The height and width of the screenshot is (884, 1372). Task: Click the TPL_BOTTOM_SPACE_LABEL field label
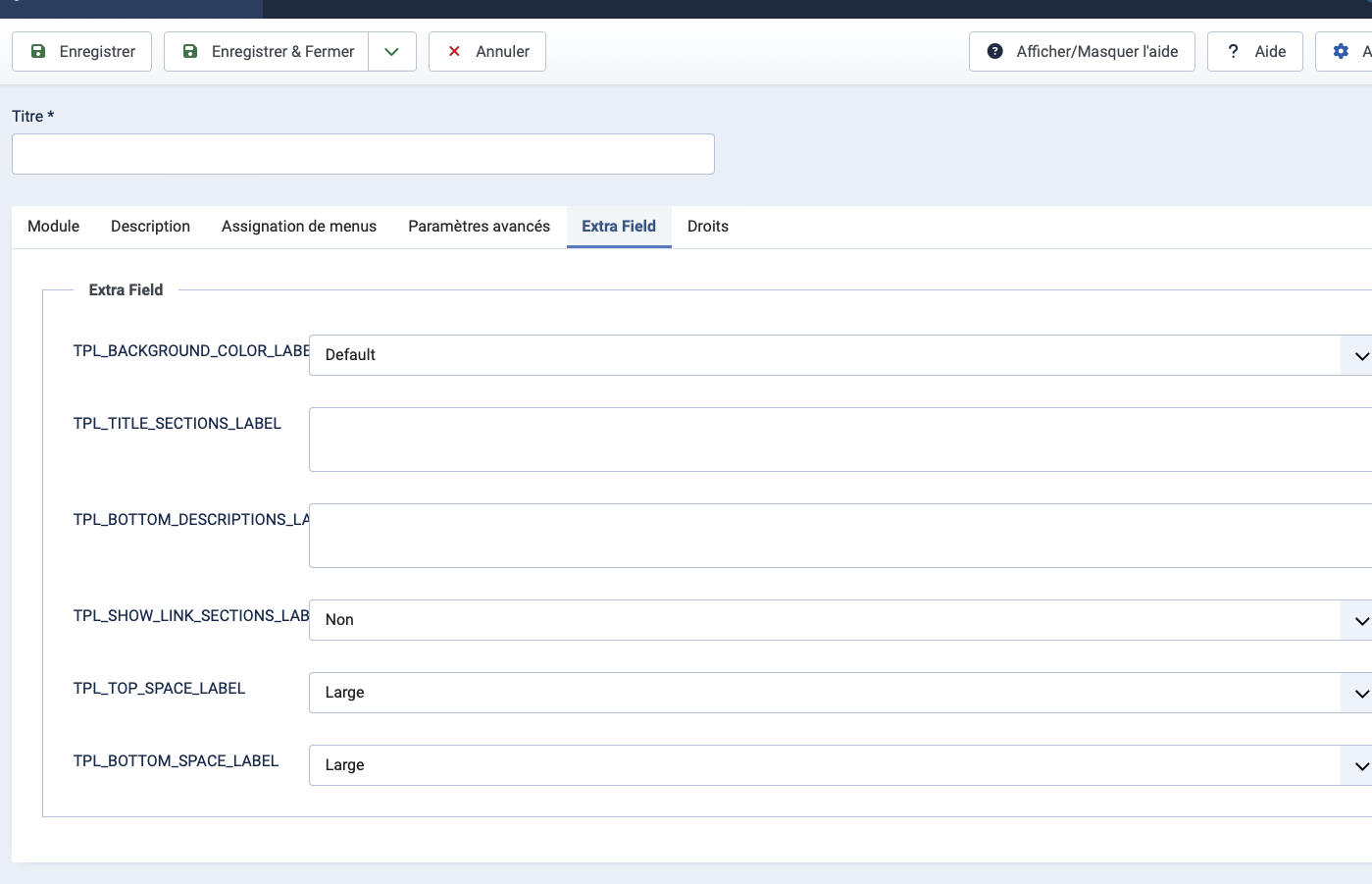tap(176, 761)
